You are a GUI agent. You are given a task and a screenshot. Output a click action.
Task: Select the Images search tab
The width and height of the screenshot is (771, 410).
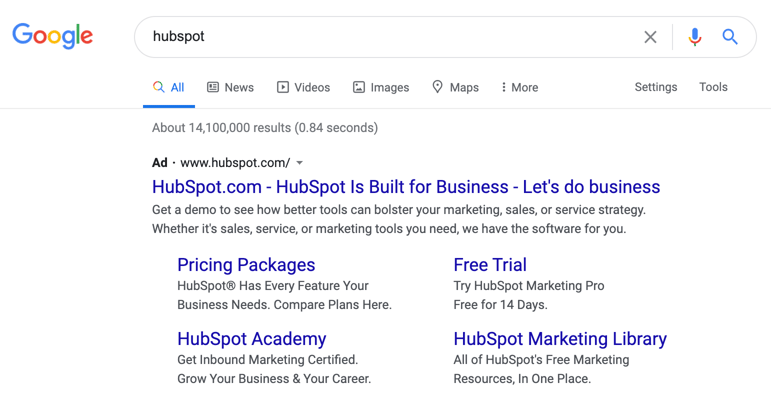click(x=381, y=87)
